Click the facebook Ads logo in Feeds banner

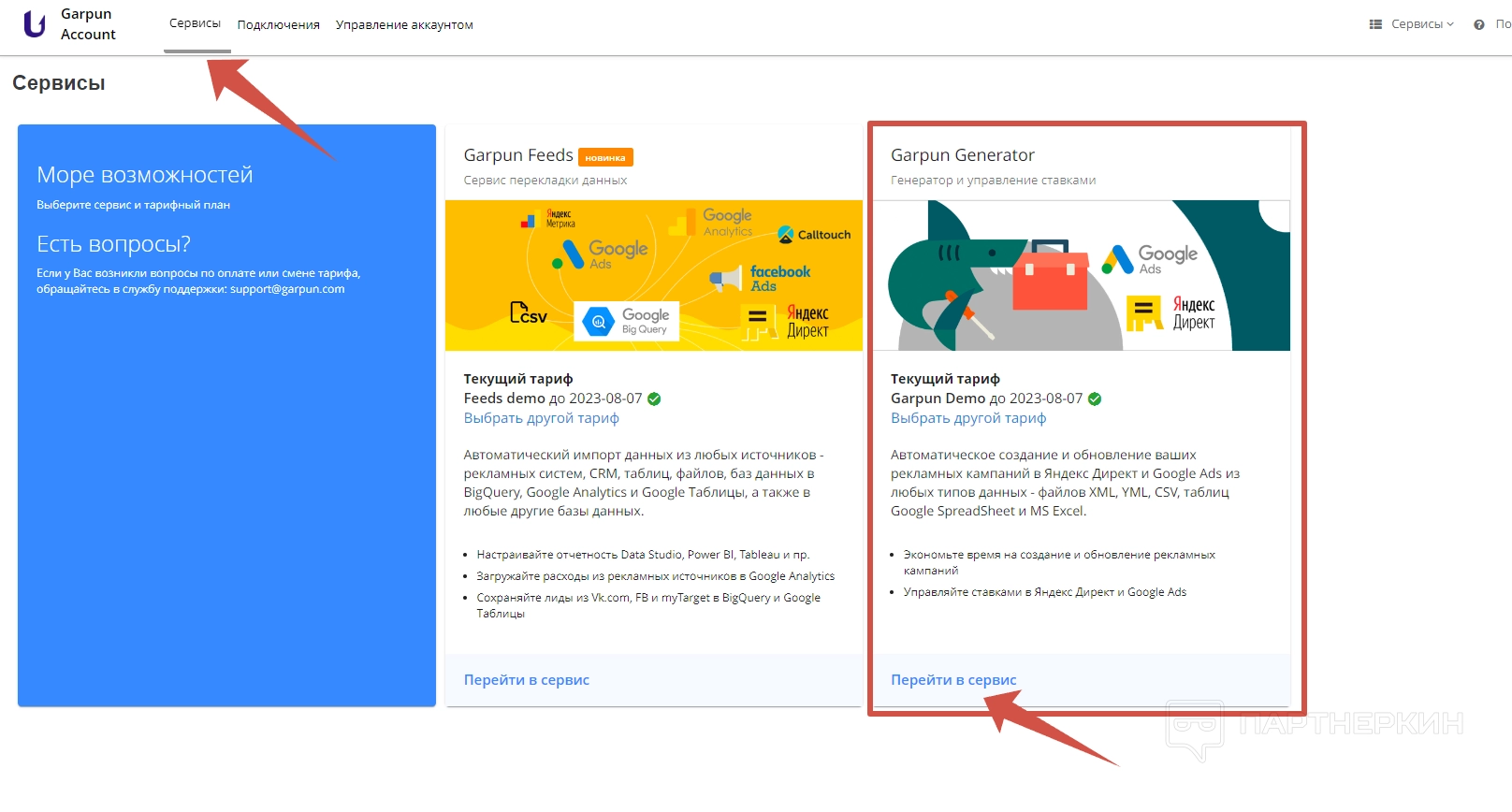[x=760, y=278]
